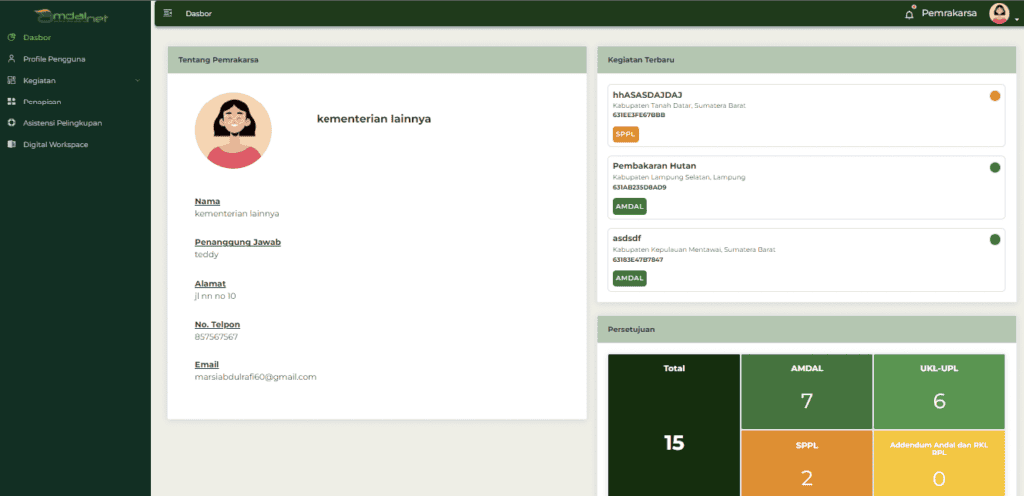
Task: Expand the Kegiatan submenu chevron
Action: coord(137,80)
